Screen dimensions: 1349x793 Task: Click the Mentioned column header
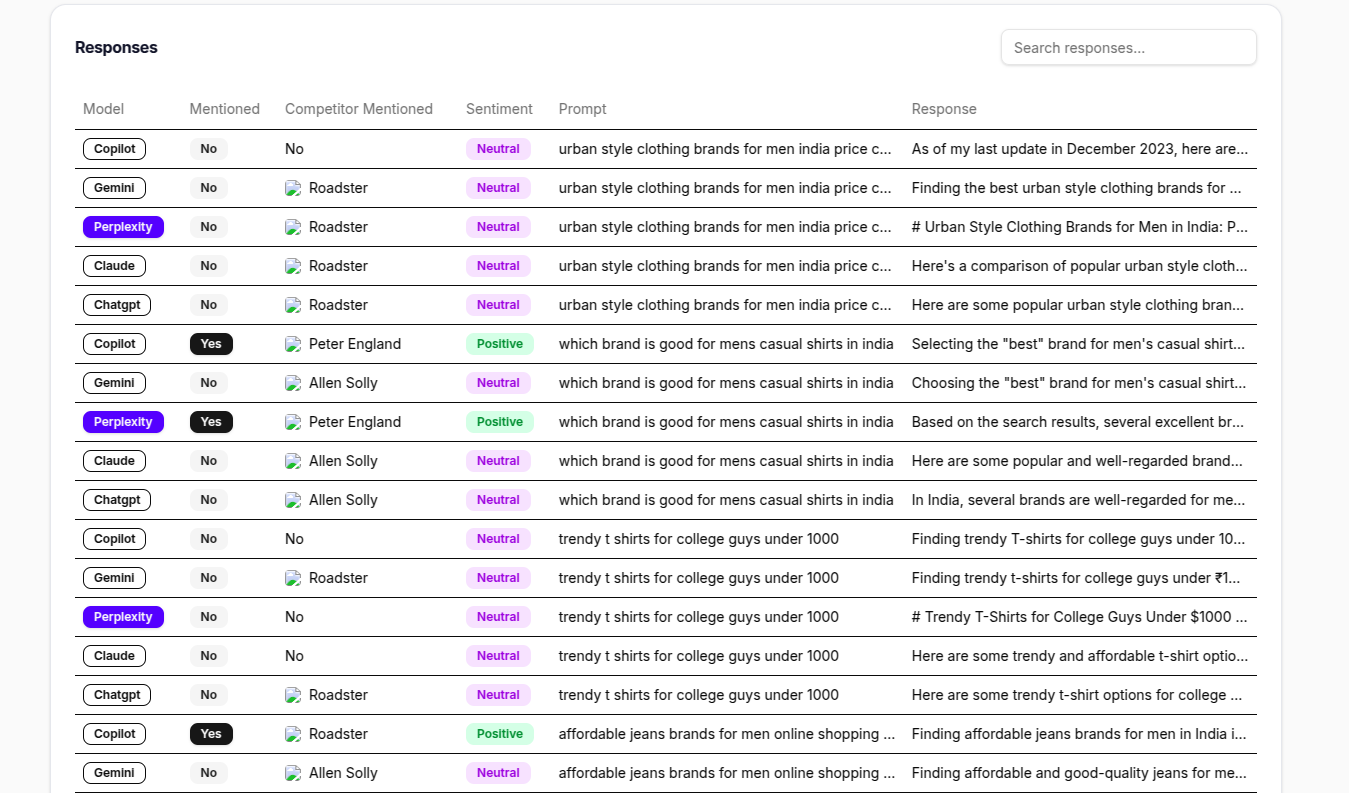[225, 109]
